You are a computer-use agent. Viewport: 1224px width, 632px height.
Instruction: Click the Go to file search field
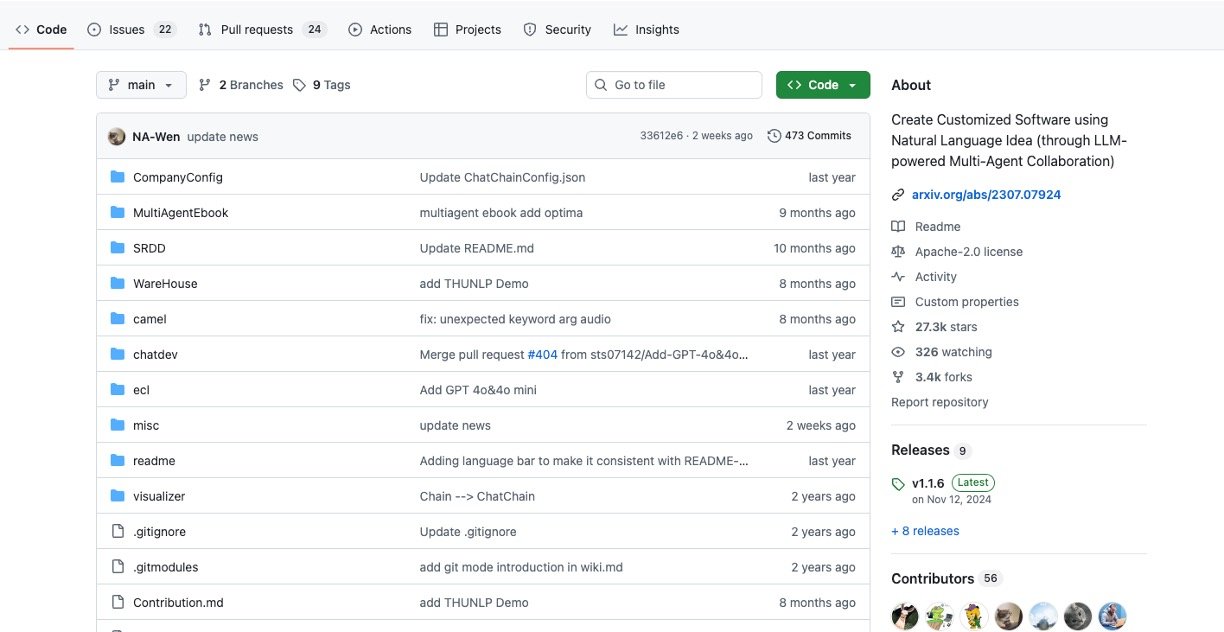tap(674, 85)
